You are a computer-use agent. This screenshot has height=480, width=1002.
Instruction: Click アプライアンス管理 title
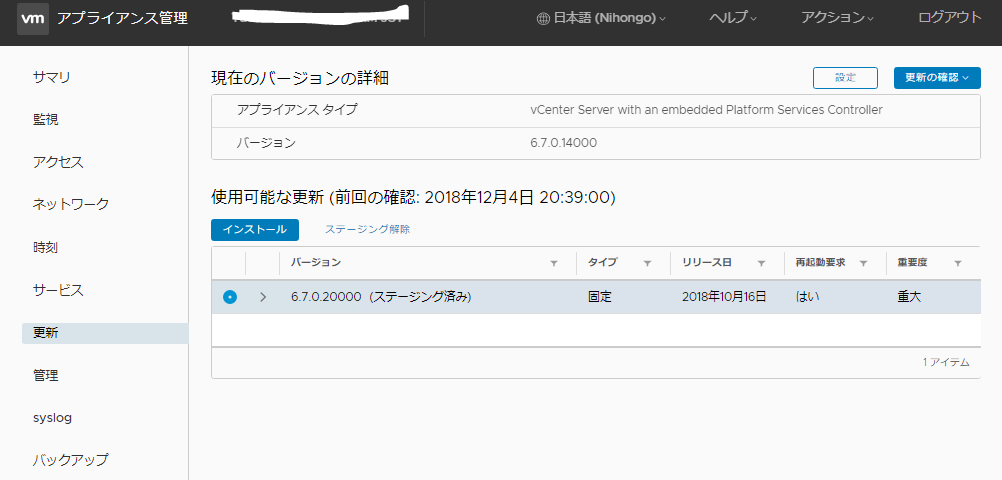pos(123,19)
